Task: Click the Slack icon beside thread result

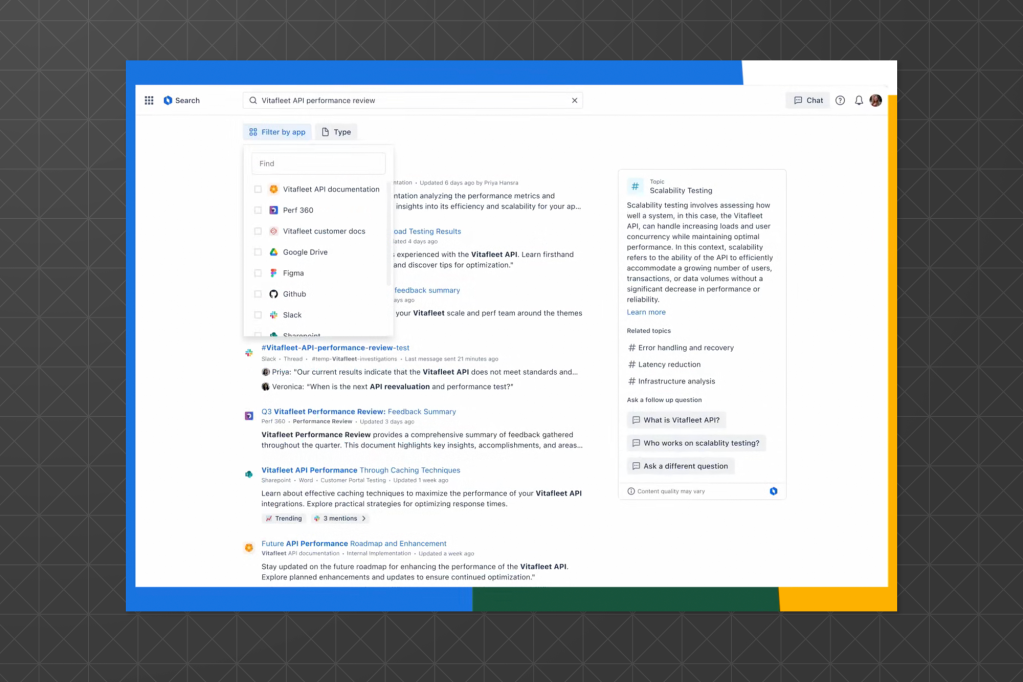Action: [x=249, y=352]
